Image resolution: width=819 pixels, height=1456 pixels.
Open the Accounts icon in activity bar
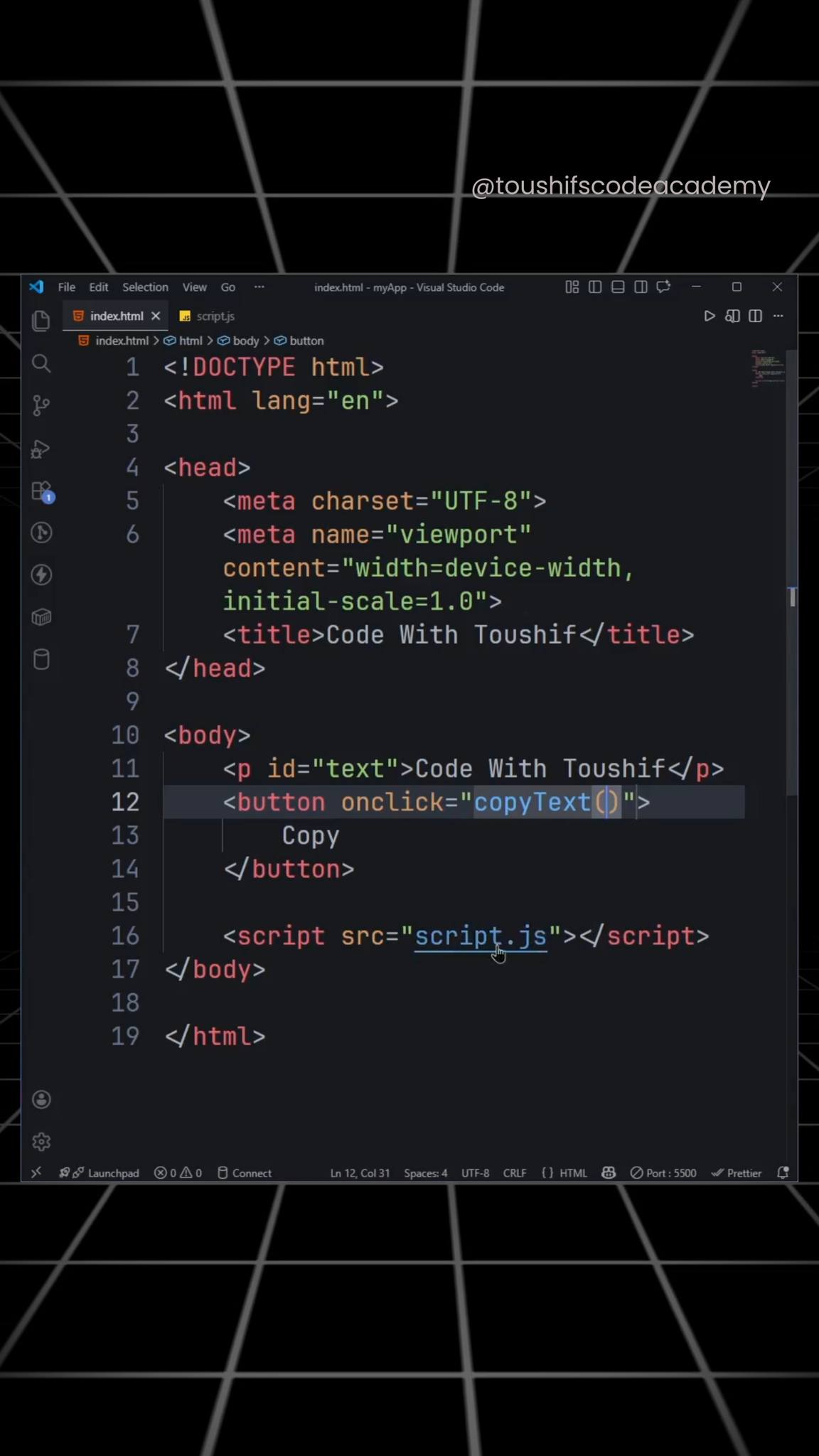point(41,1100)
